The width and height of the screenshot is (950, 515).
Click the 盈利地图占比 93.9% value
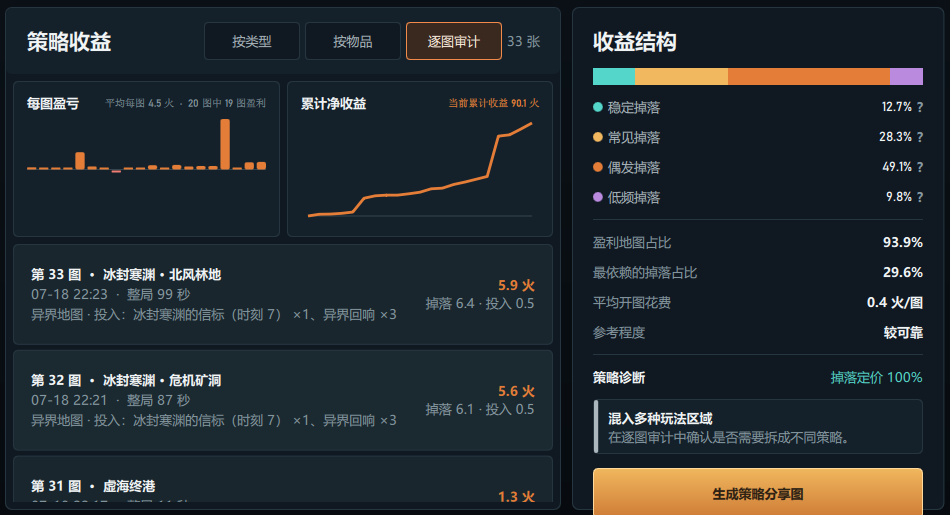[x=903, y=242]
